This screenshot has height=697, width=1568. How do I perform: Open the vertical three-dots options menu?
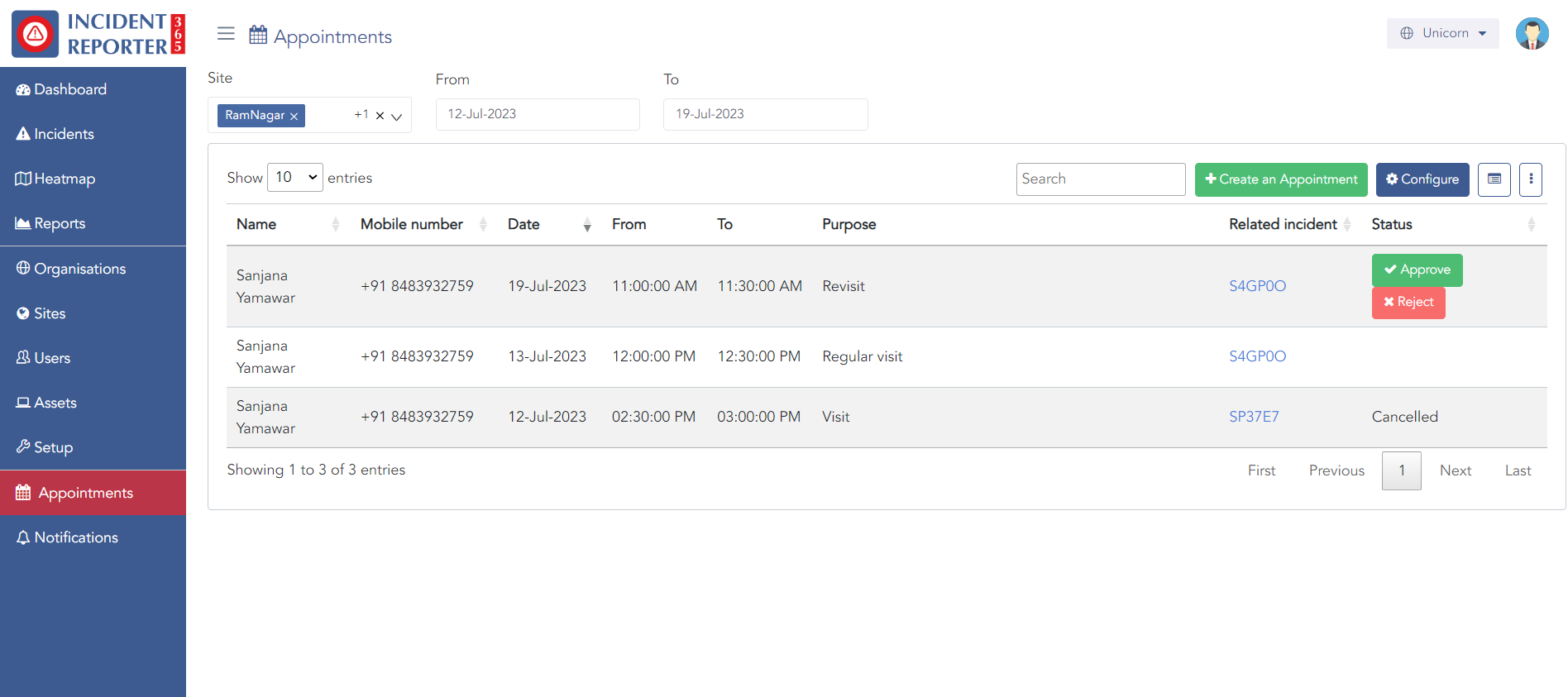coord(1530,179)
